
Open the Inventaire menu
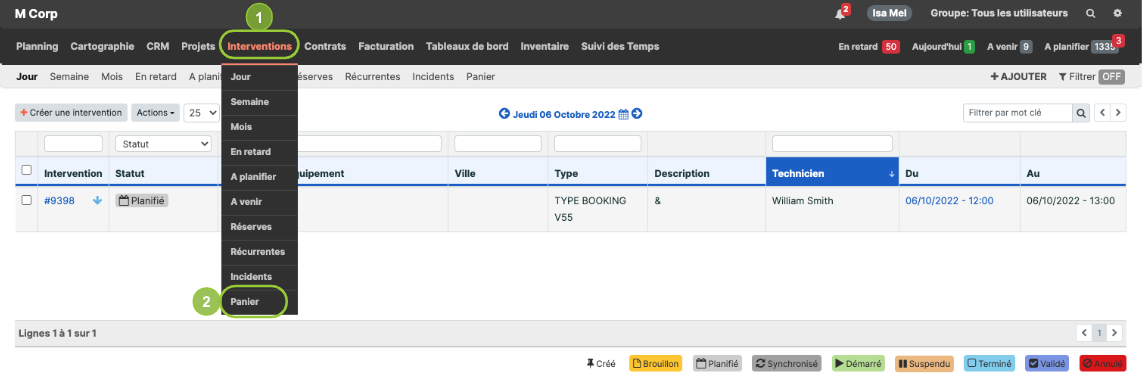pos(545,46)
